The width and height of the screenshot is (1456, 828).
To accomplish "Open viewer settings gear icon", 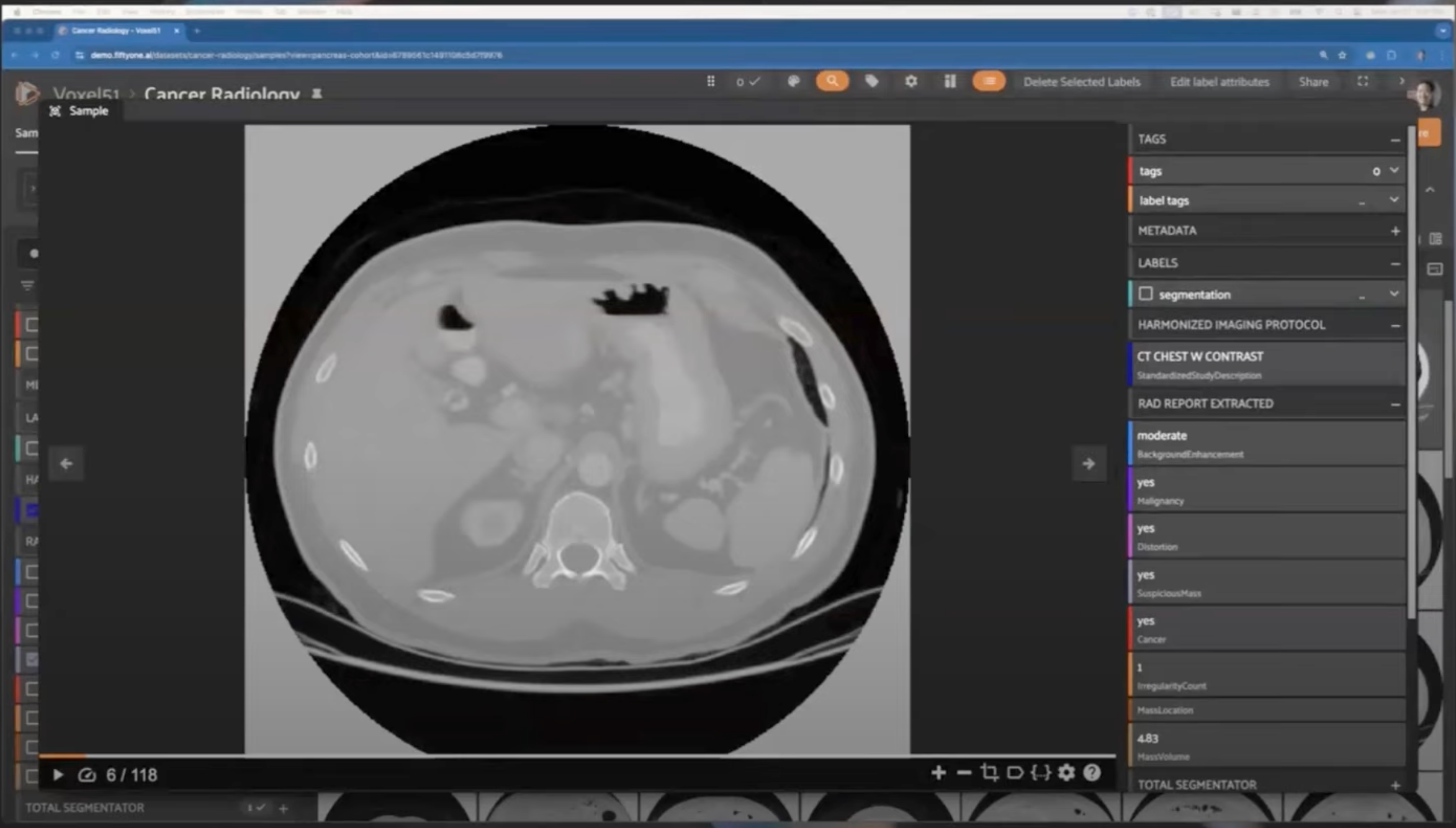I will click(x=1066, y=773).
